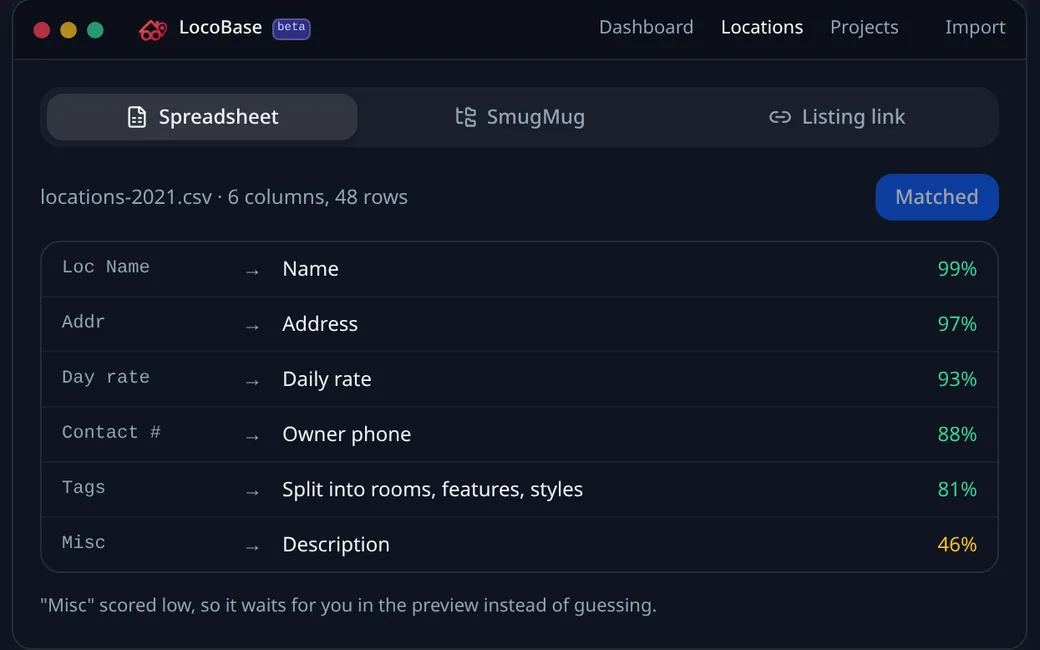Switch to the SmugMug tab

pos(520,117)
